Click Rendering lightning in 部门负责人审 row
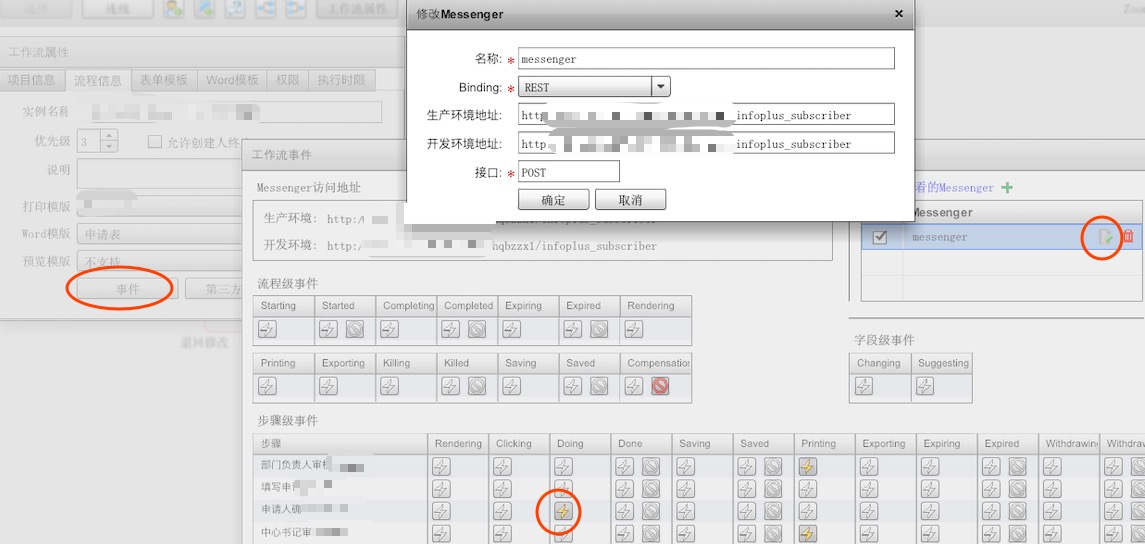Screen dimensions: 1145x544 click(x=440, y=466)
